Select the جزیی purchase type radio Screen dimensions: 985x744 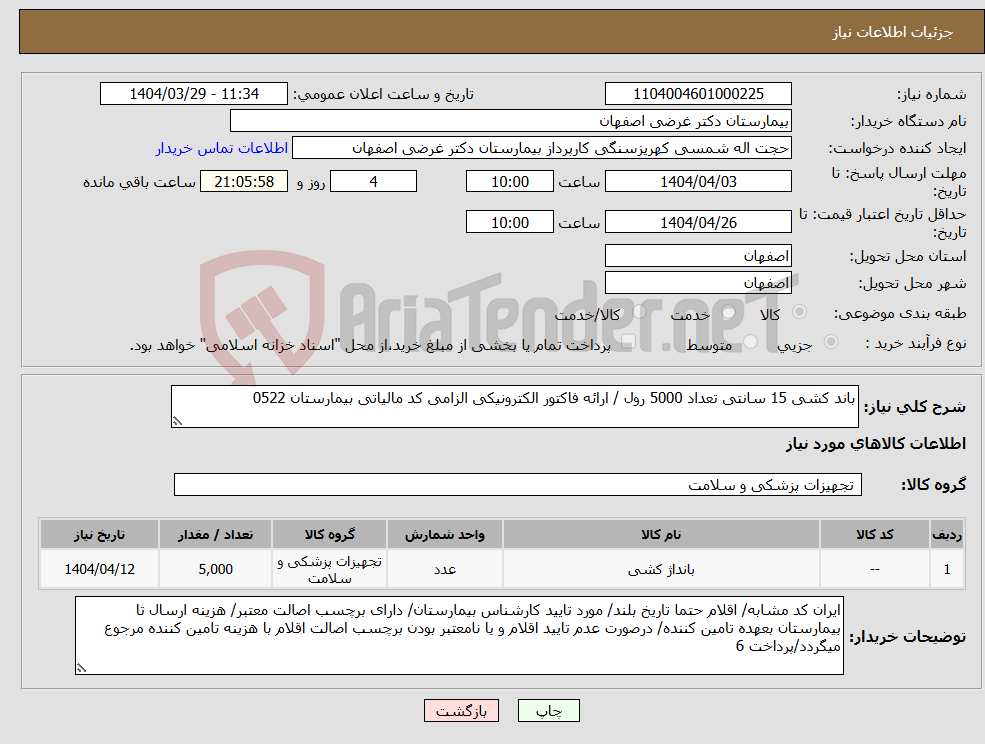pos(830,342)
